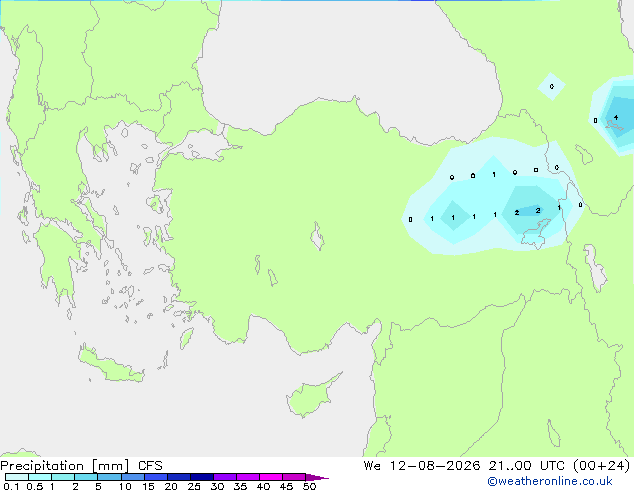The width and height of the screenshot is (634, 490).
Task: Click the above-50 mm legend arrow tip
Action: point(317,477)
